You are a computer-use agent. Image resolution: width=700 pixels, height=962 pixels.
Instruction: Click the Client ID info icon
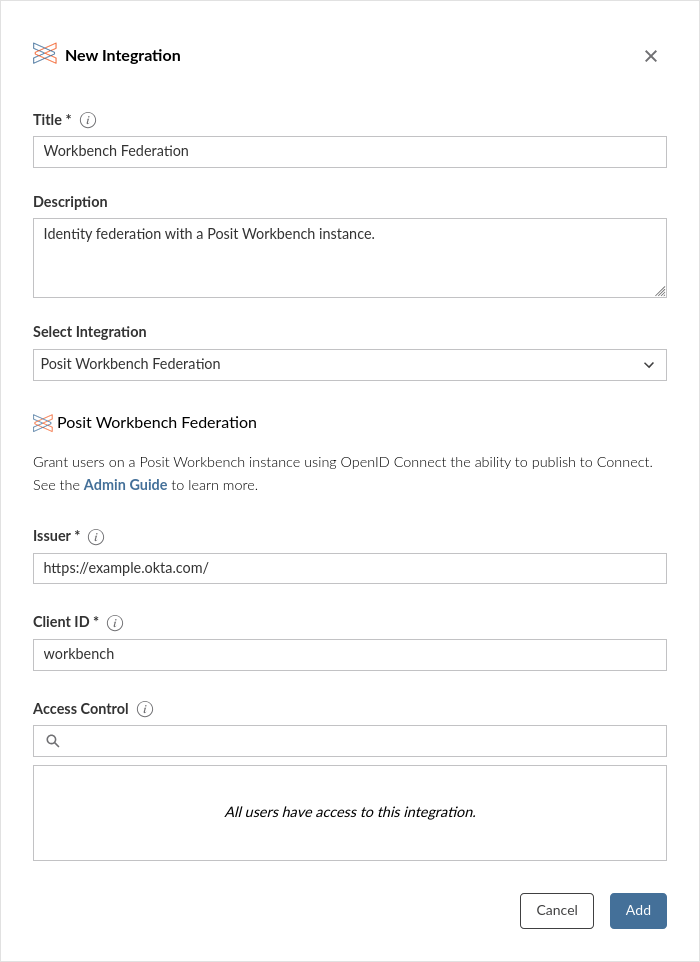click(115, 622)
